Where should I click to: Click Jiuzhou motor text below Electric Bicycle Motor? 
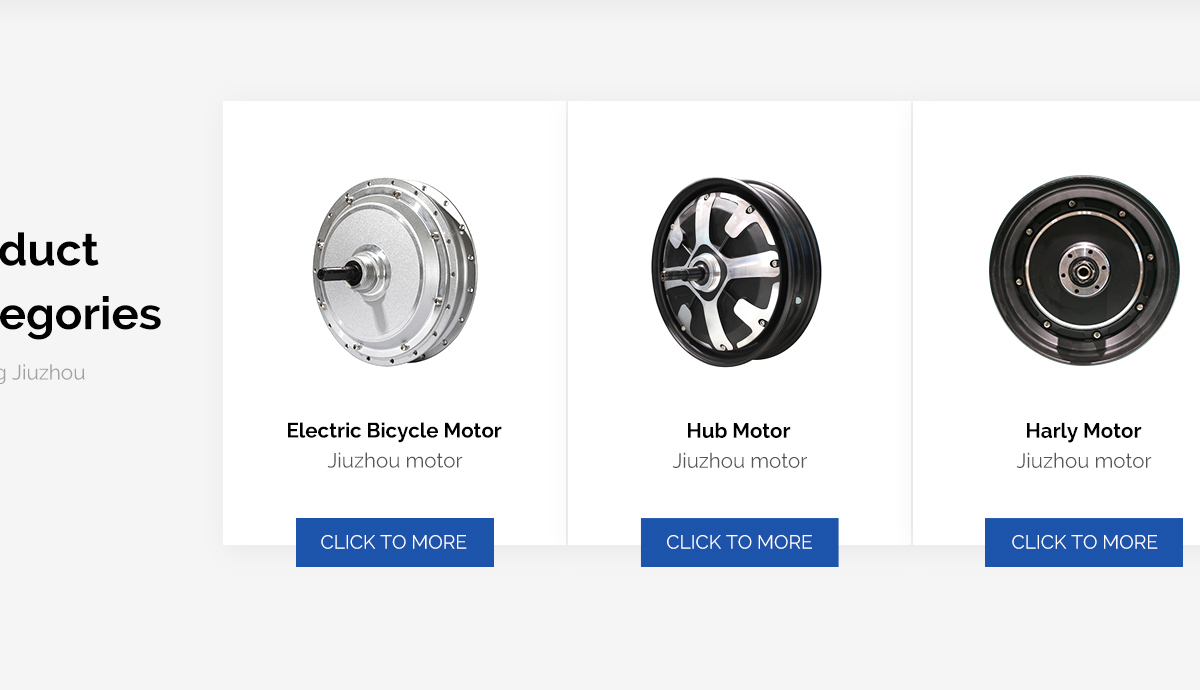(x=395, y=461)
